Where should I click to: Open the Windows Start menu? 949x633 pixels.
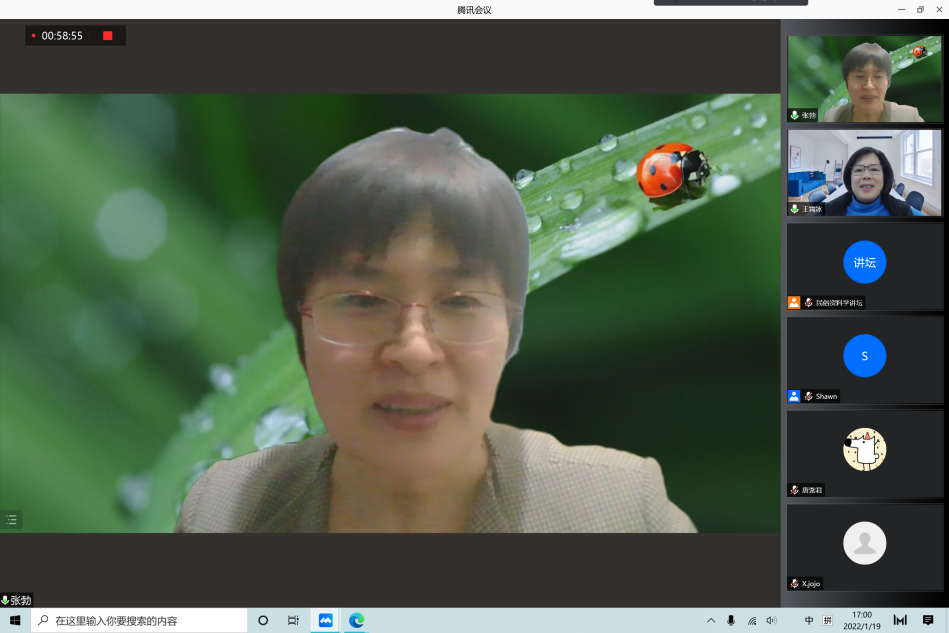(15, 620)
